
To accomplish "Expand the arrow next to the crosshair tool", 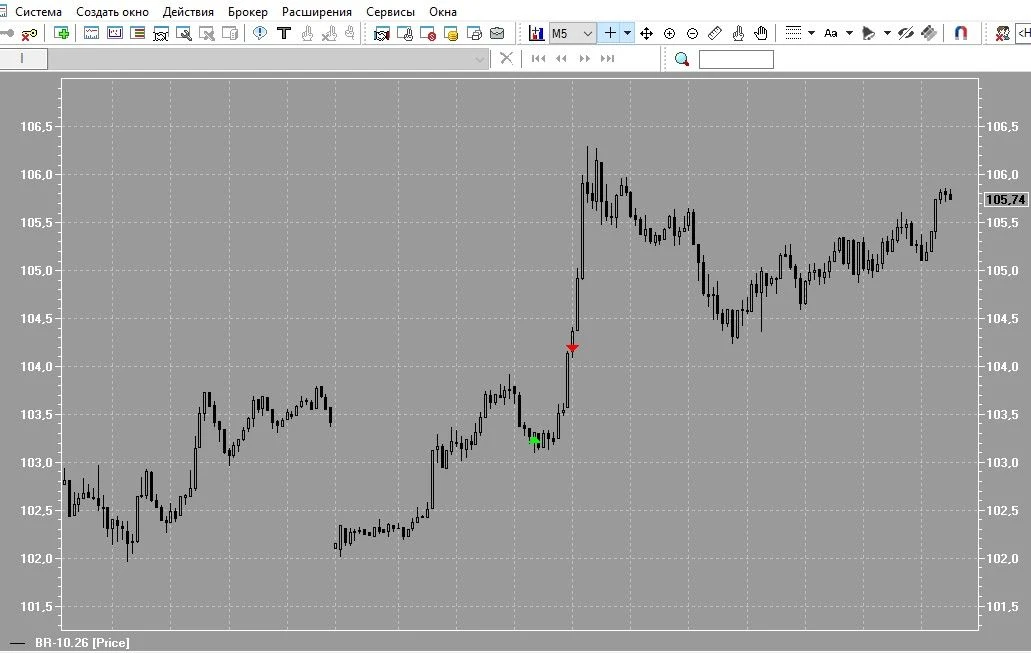I will pos(628,33).
